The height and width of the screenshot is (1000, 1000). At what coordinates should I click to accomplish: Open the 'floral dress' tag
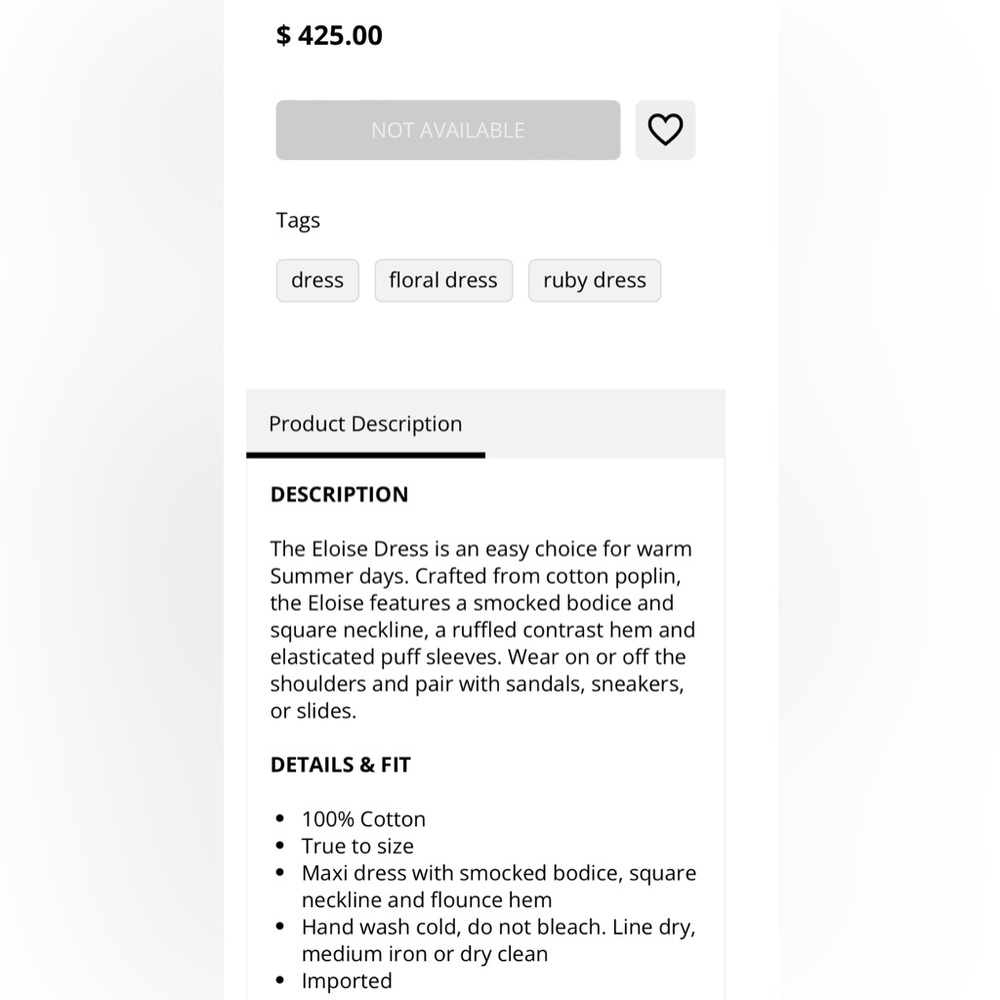click(x=443, y=280)
